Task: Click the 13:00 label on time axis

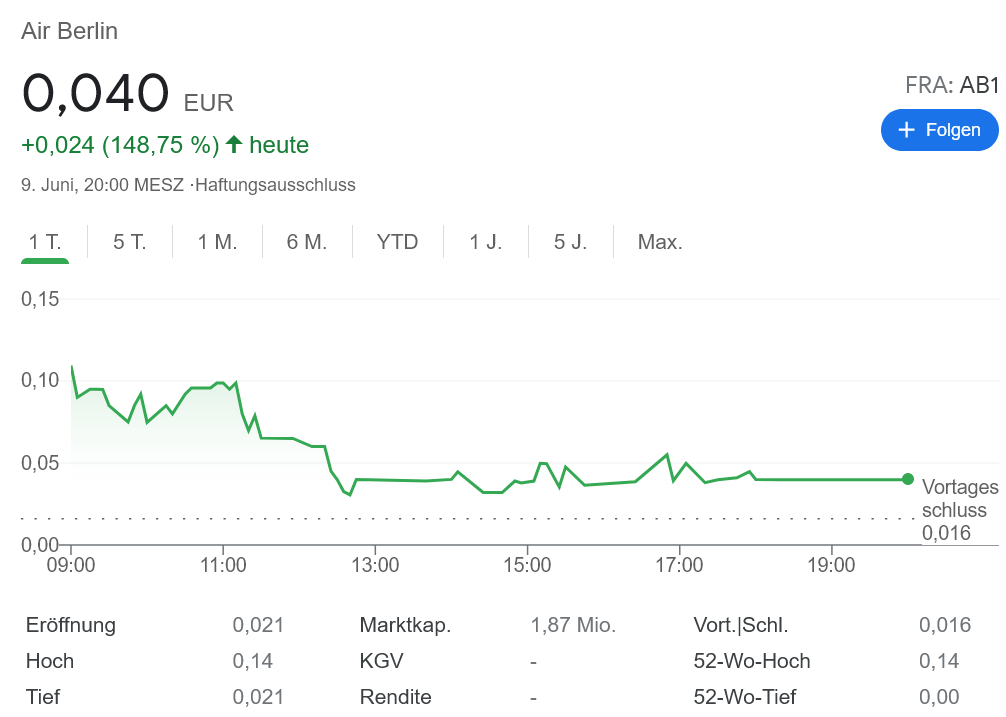Action: [x=375, y=565]
